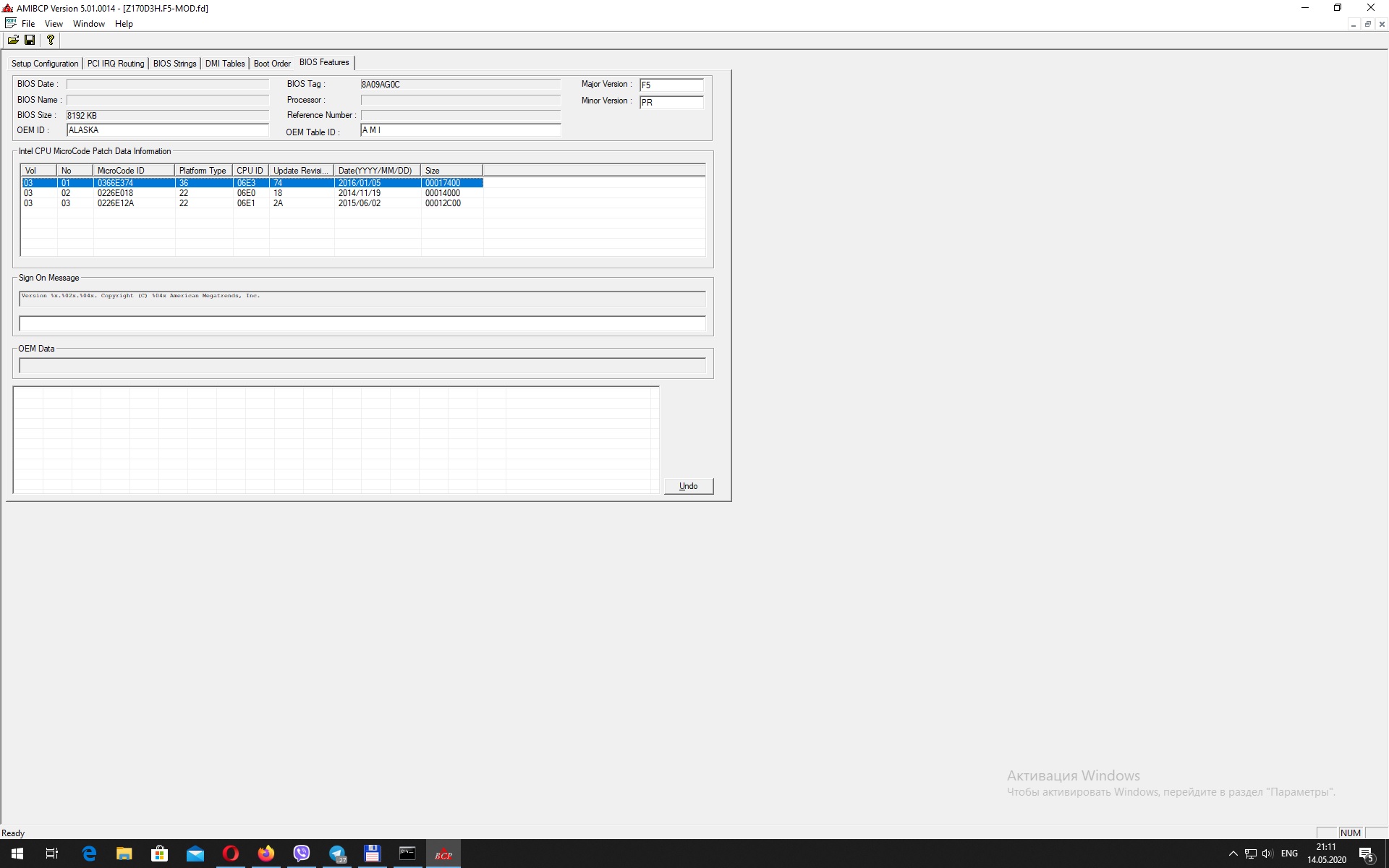Screen dimensions: 1389x868
Task: Open the Window menu
Action: [88, 24]
